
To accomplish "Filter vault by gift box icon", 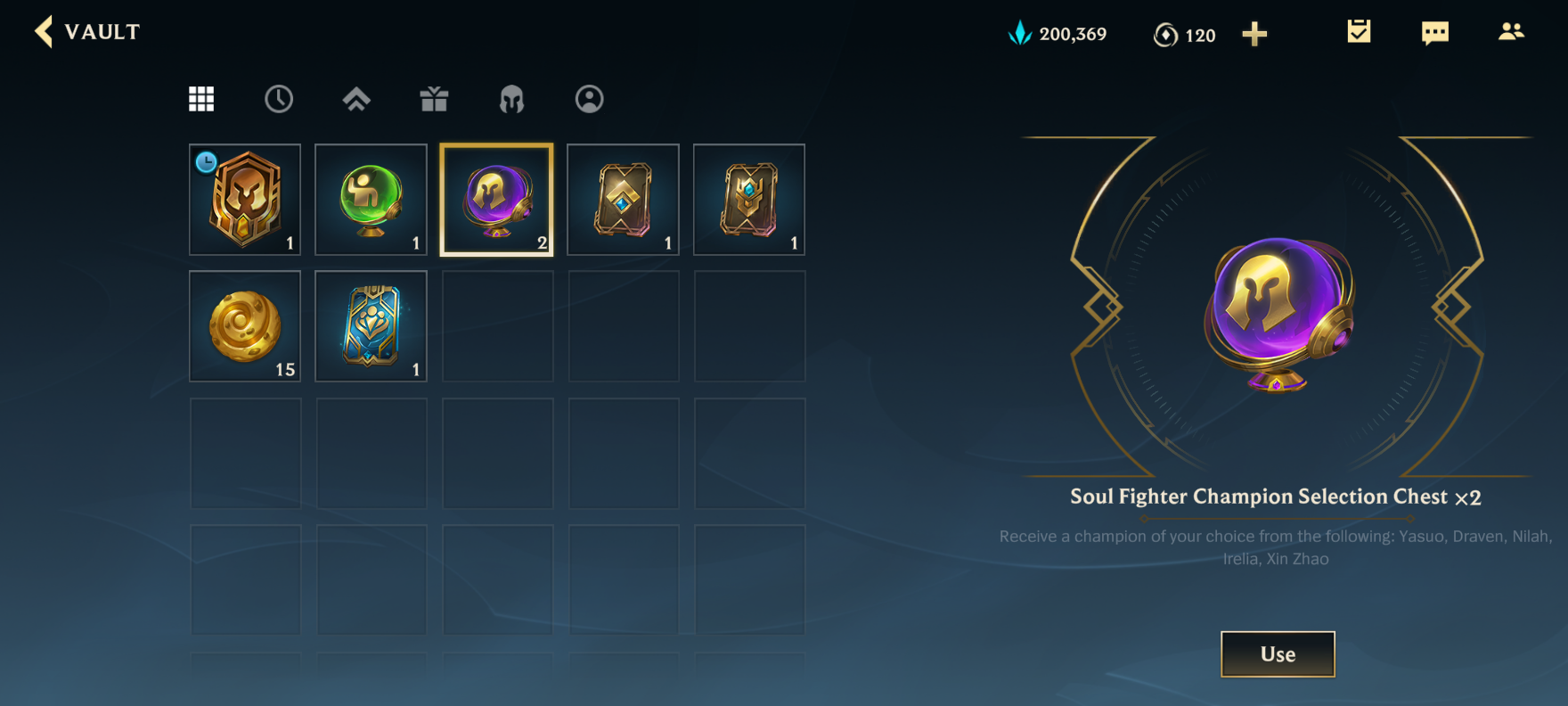I will tap(434, 99).
